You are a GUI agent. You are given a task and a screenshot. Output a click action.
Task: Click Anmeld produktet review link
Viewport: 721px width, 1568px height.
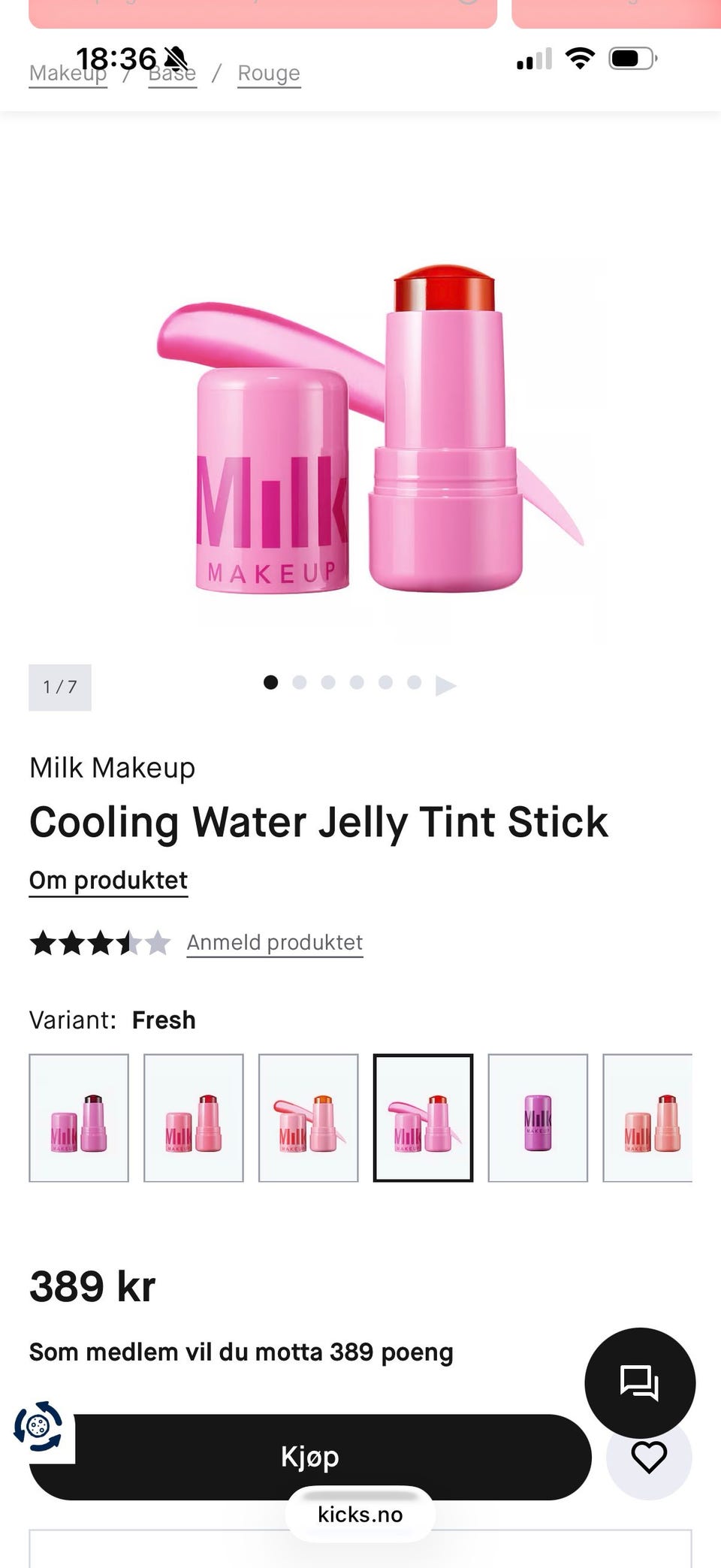[275, 942]
